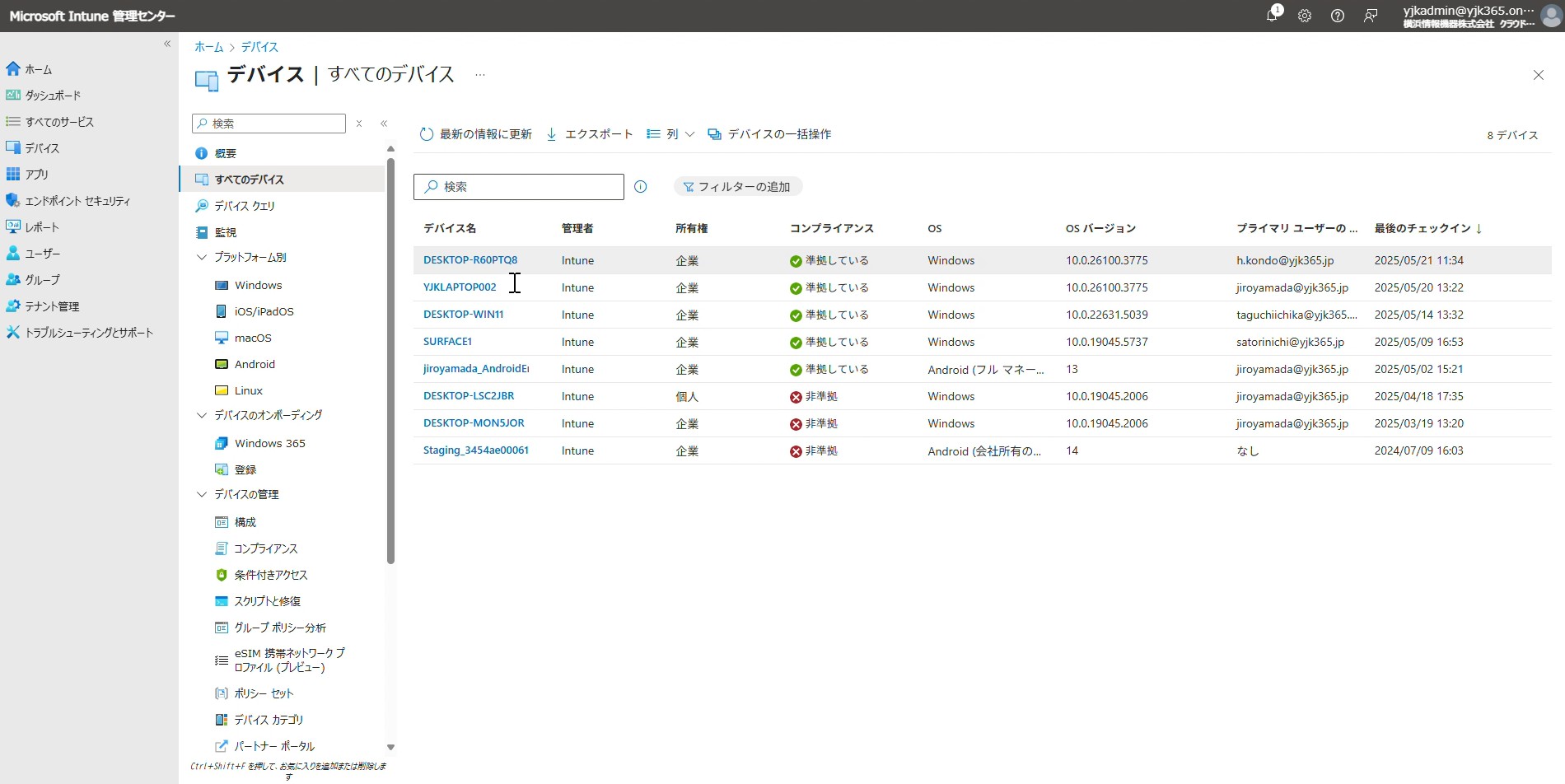Click the デバイス breadcrumb link
Screen dimensions: 1565x784
(259, 47)
